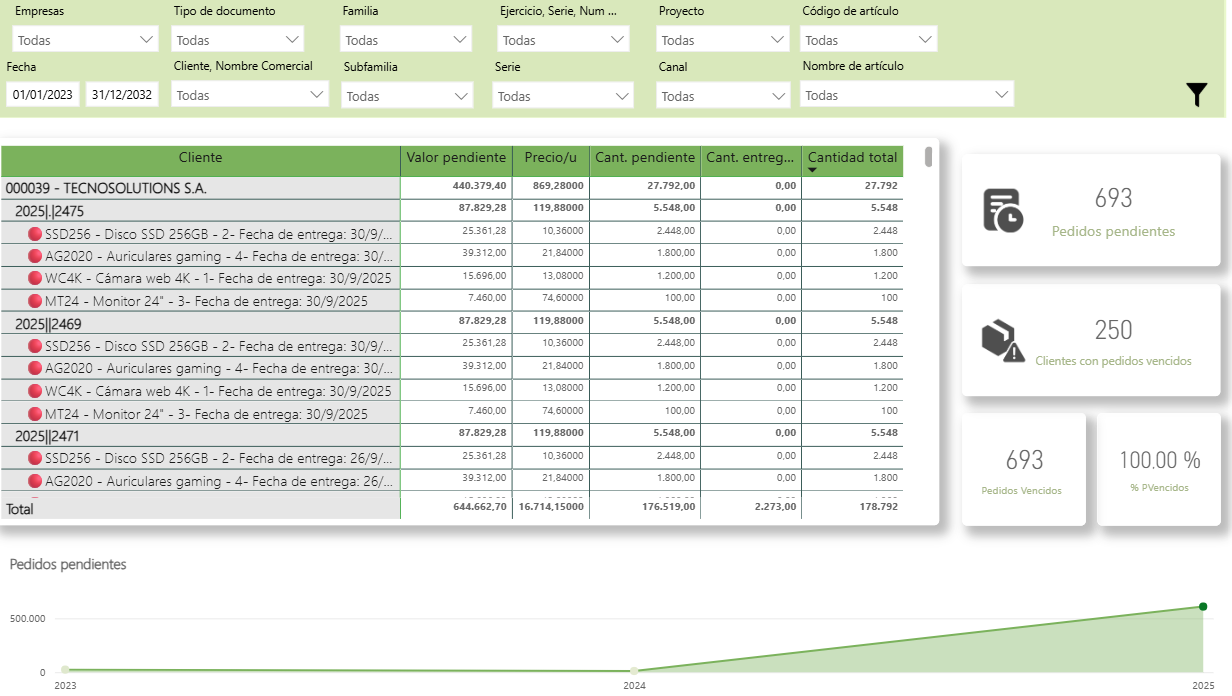Expand the Tipo de documento dropdown
The height and width of the screenshot is (696, 1232).
click(x=238, y=40)
